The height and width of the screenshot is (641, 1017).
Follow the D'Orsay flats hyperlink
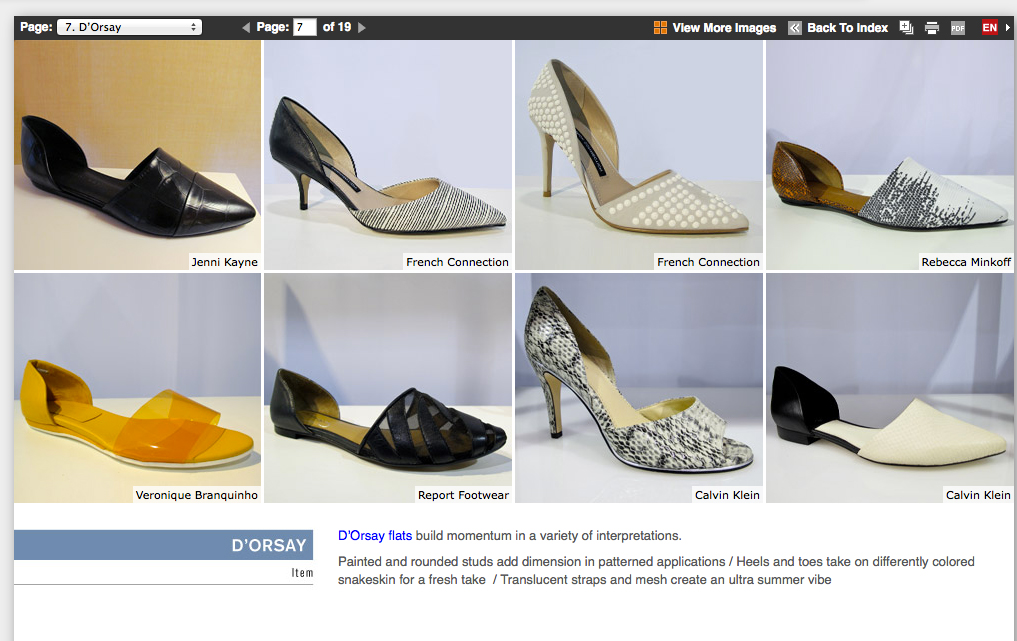[x=375, y=536]
